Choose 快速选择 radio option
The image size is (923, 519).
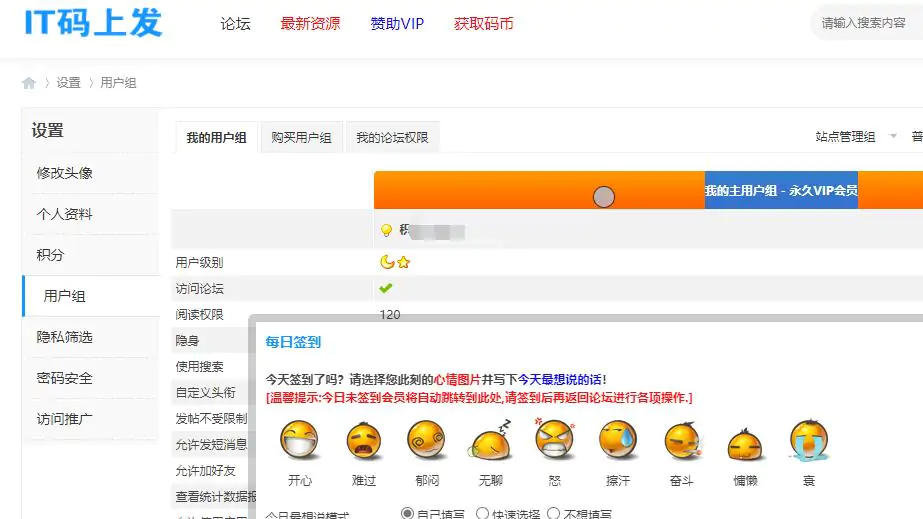click(x=482, y=513)
